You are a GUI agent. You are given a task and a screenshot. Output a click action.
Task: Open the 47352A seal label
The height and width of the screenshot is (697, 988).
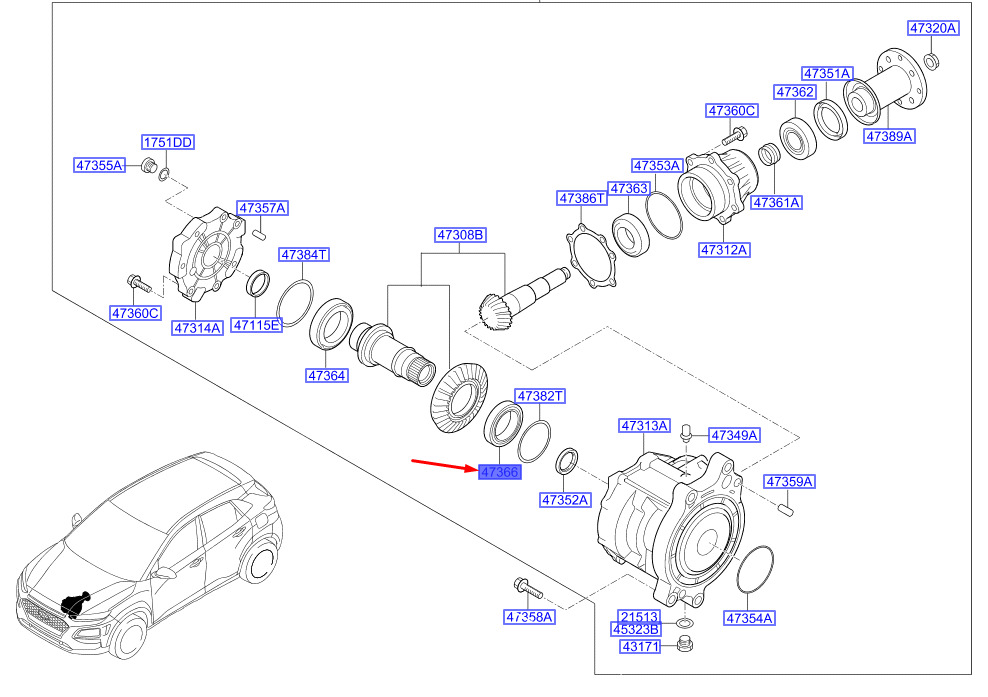(565, 500)
